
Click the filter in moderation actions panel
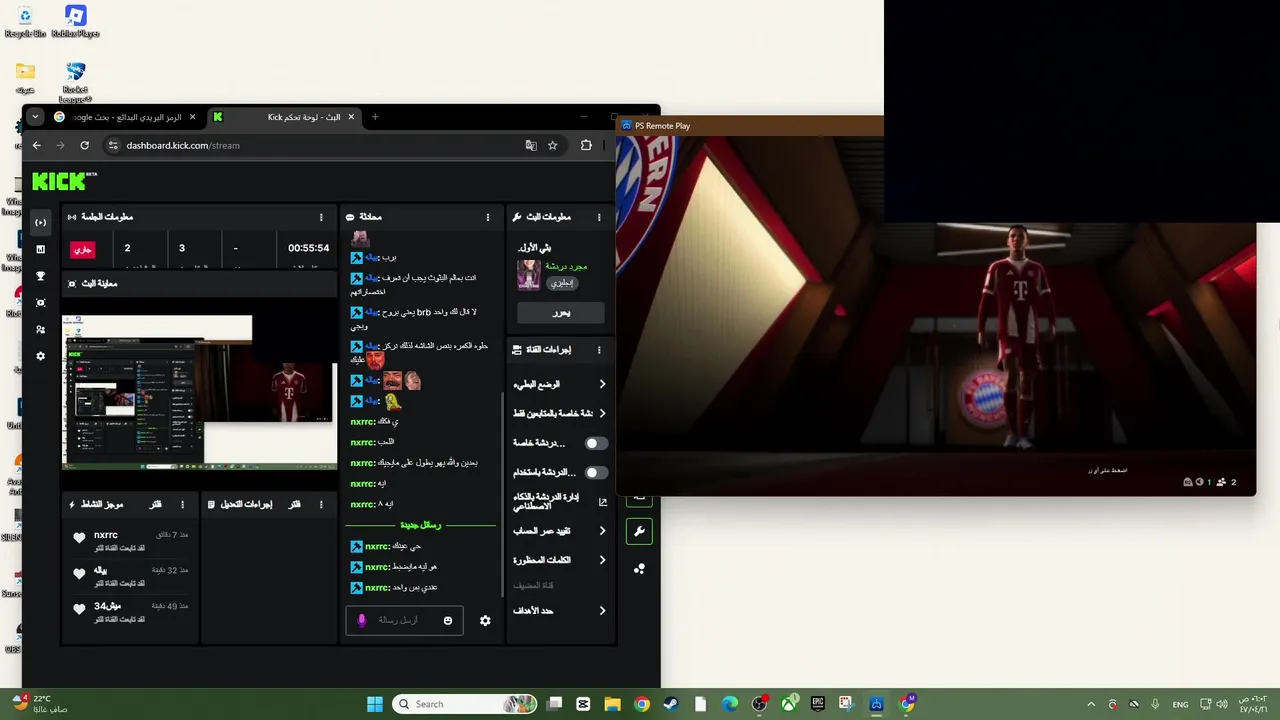294,505
